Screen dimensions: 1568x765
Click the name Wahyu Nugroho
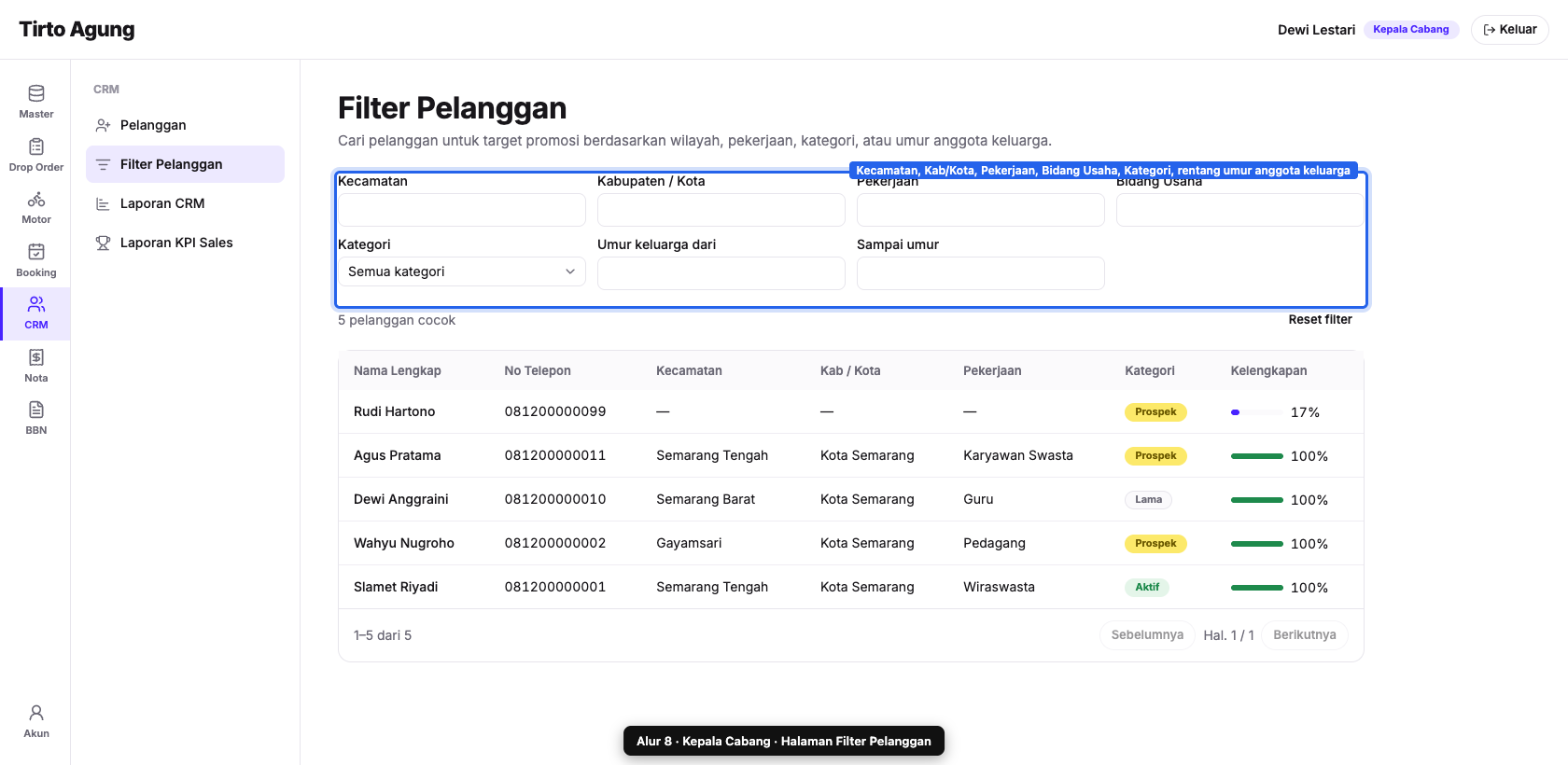[x=404, y=543]
